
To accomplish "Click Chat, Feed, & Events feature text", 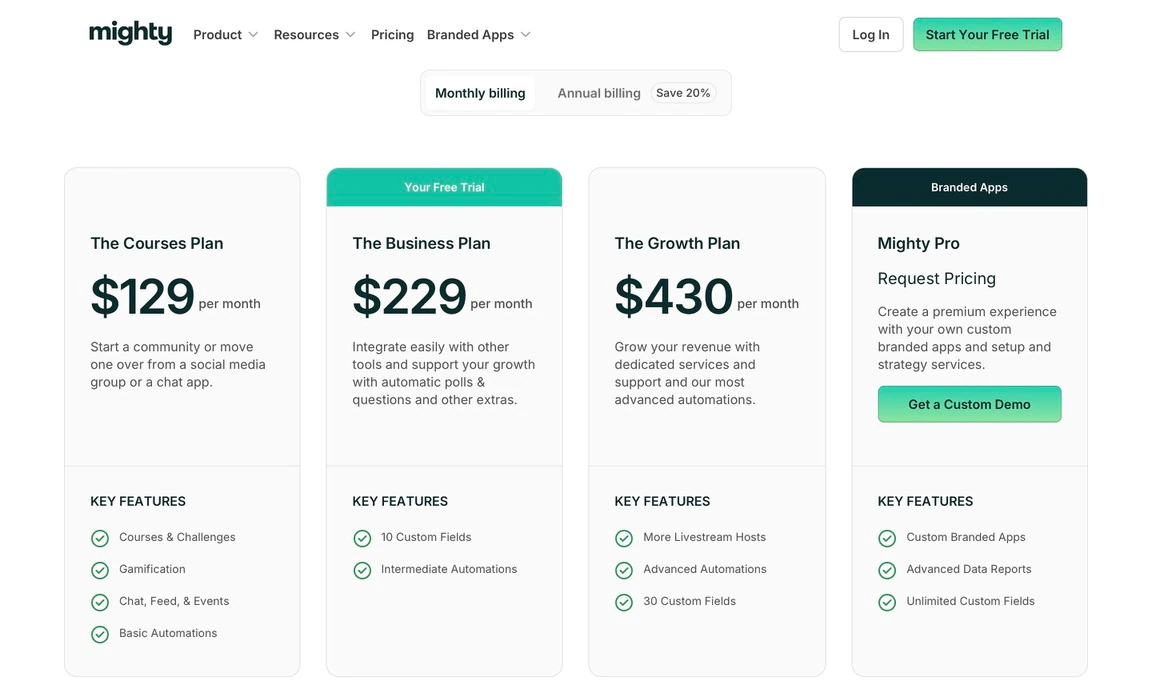I will coord(174,601).
